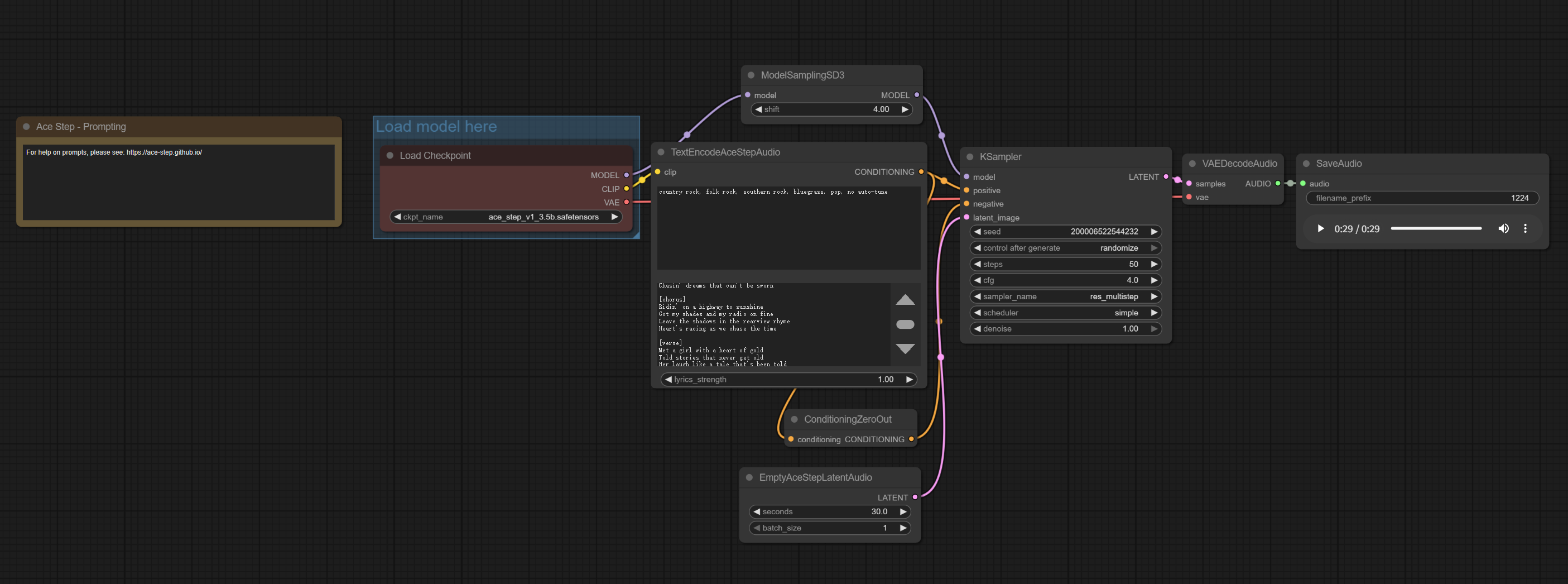Increase the seconds value
The width and height of the screenshot is (1568, 584).
pos(903,511)
